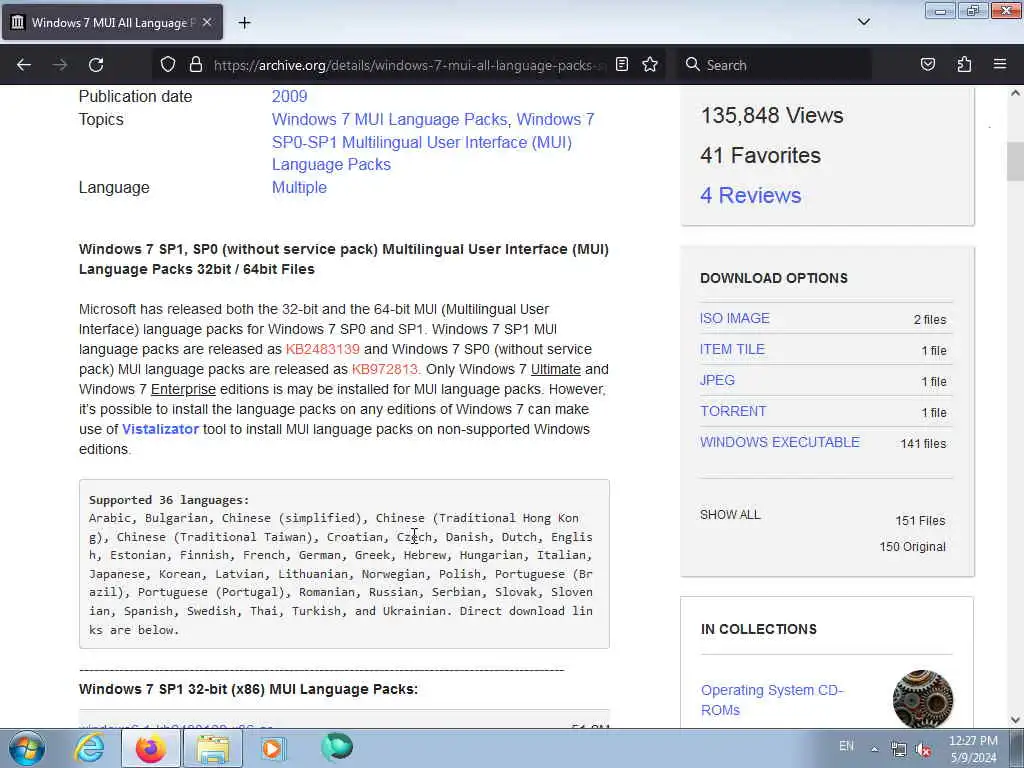Open the Vistalizator tool link

click(x=161, y=429)
